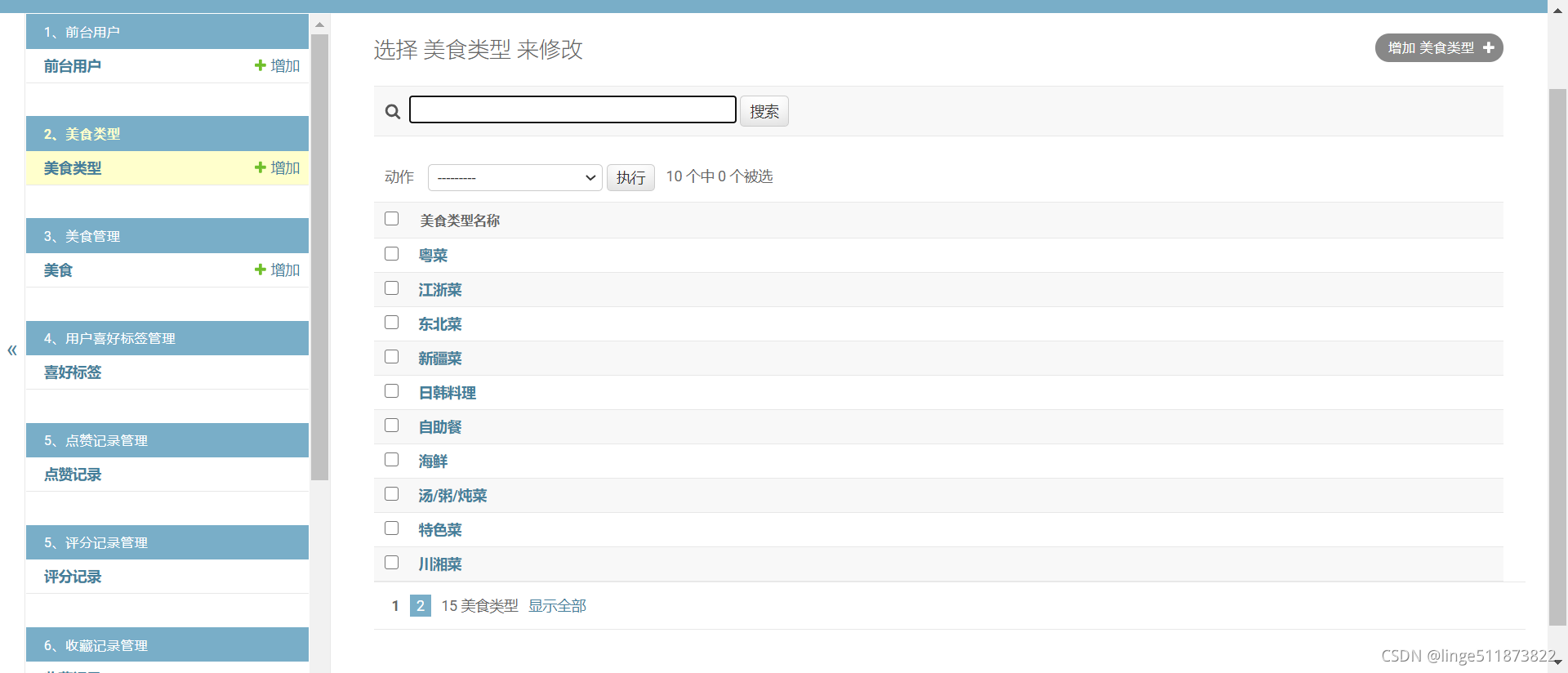Open the 海鲜 entry
The height and width of the screenshot is (673, 1568).
pyautogui.click(x=433, y=461)
